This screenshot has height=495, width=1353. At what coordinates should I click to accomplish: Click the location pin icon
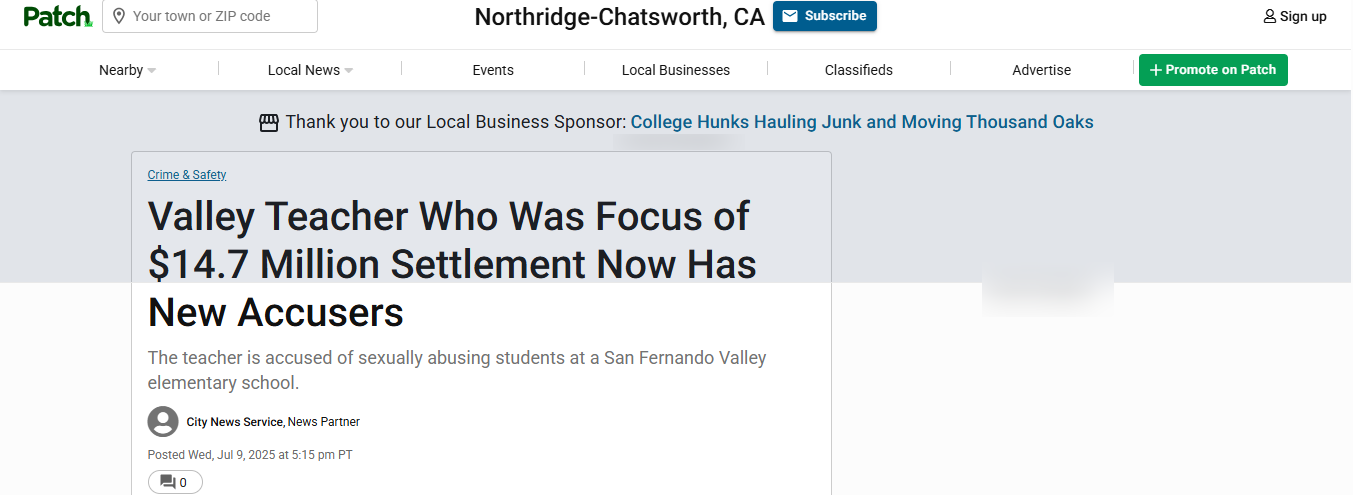click(x=119, y=16)
